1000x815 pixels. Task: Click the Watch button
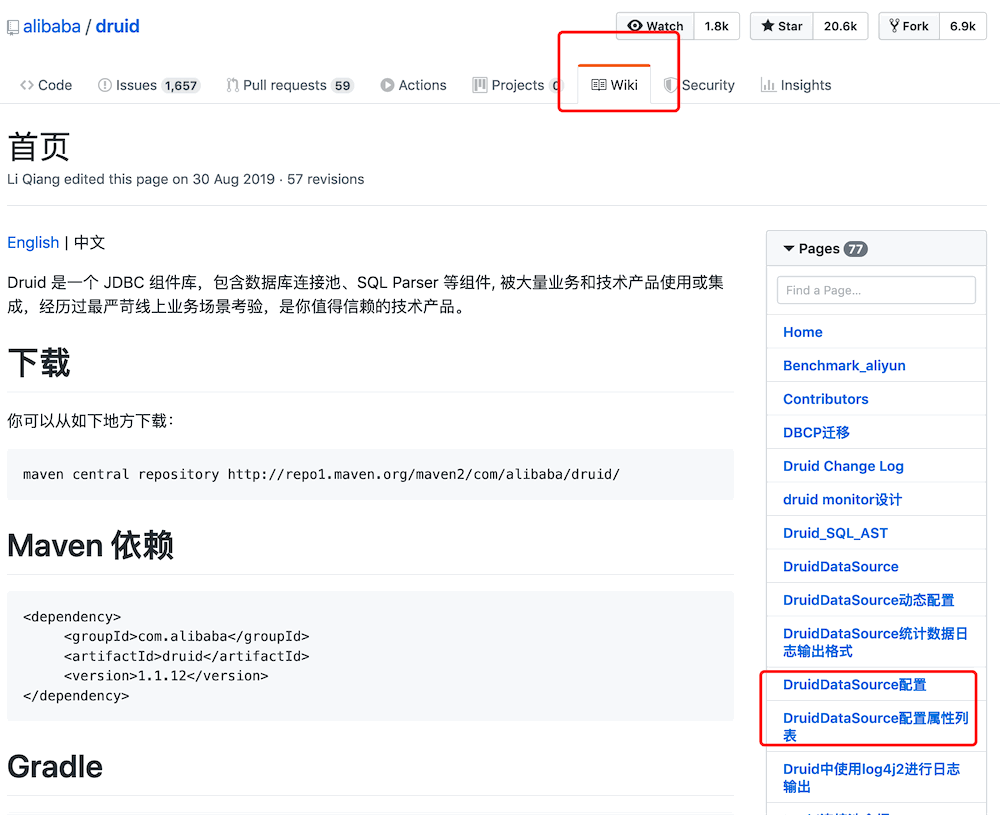click(655, 26)
